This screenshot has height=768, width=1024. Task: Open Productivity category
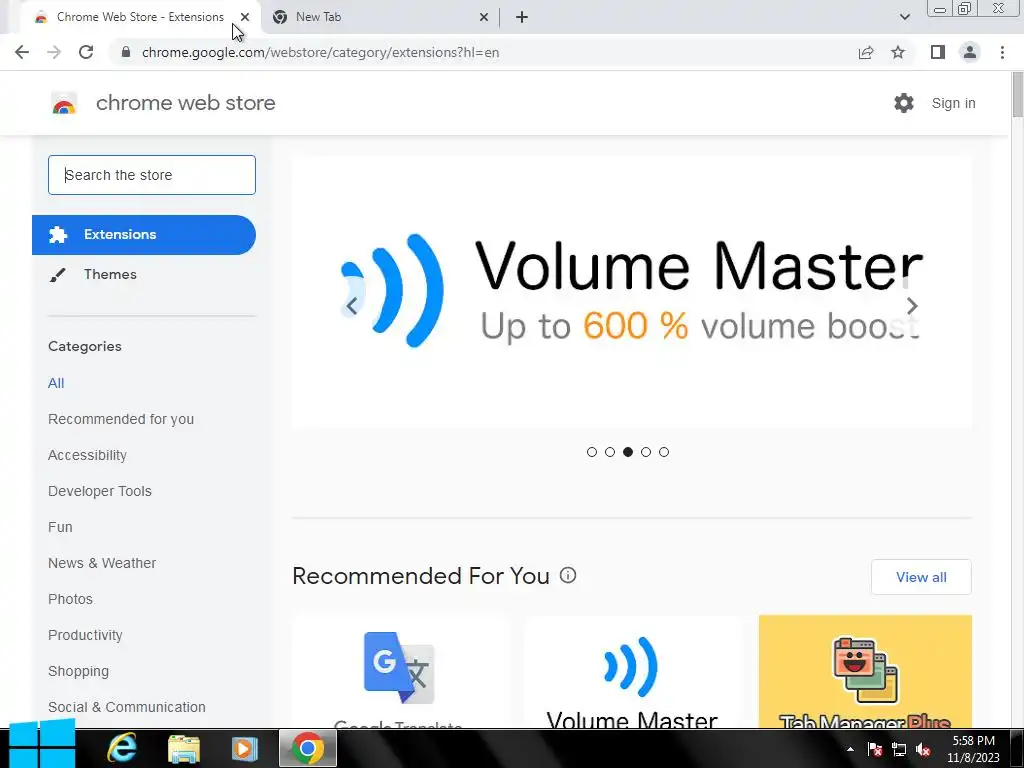coord(85,635)
